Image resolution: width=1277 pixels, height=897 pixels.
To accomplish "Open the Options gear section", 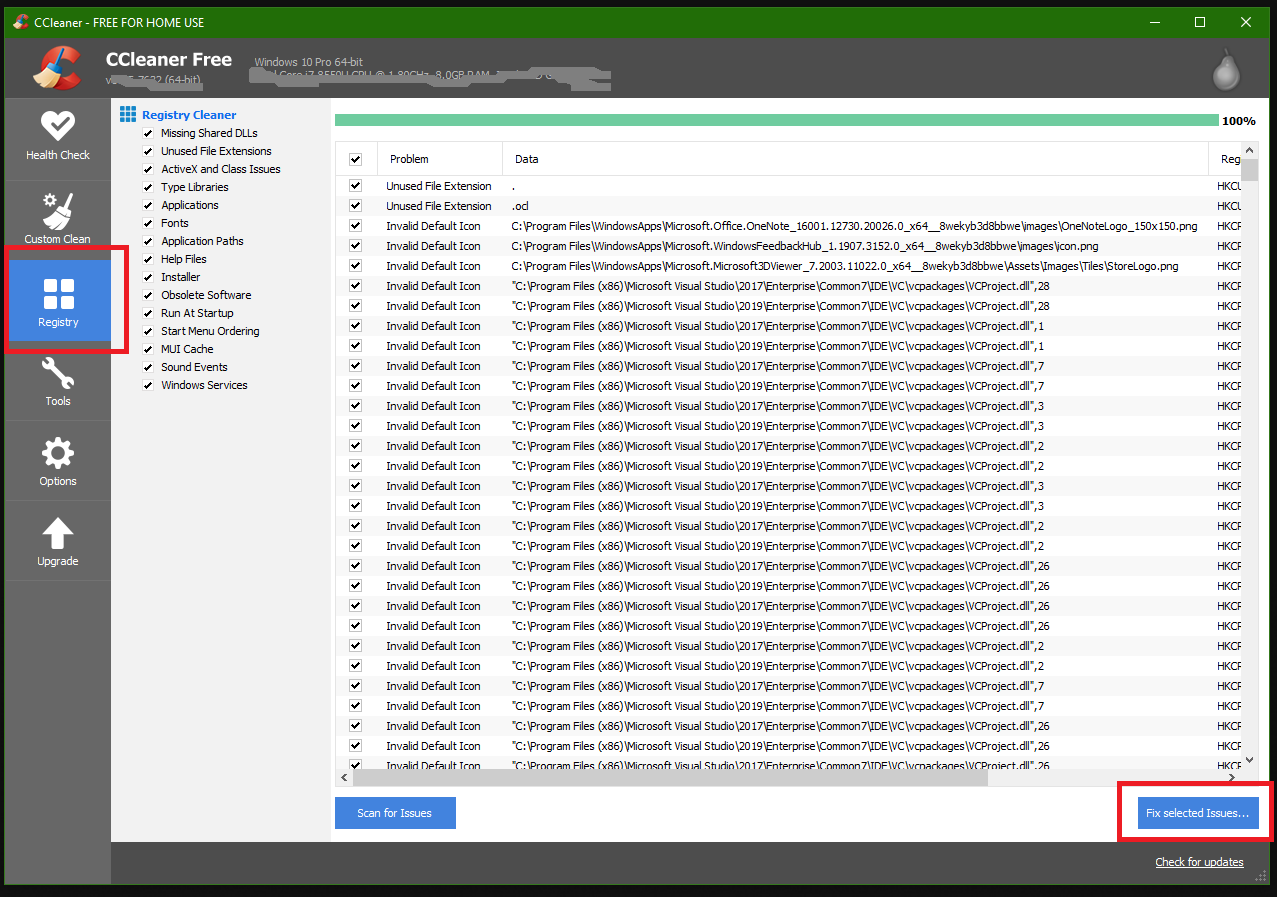I will pos(57,461).
